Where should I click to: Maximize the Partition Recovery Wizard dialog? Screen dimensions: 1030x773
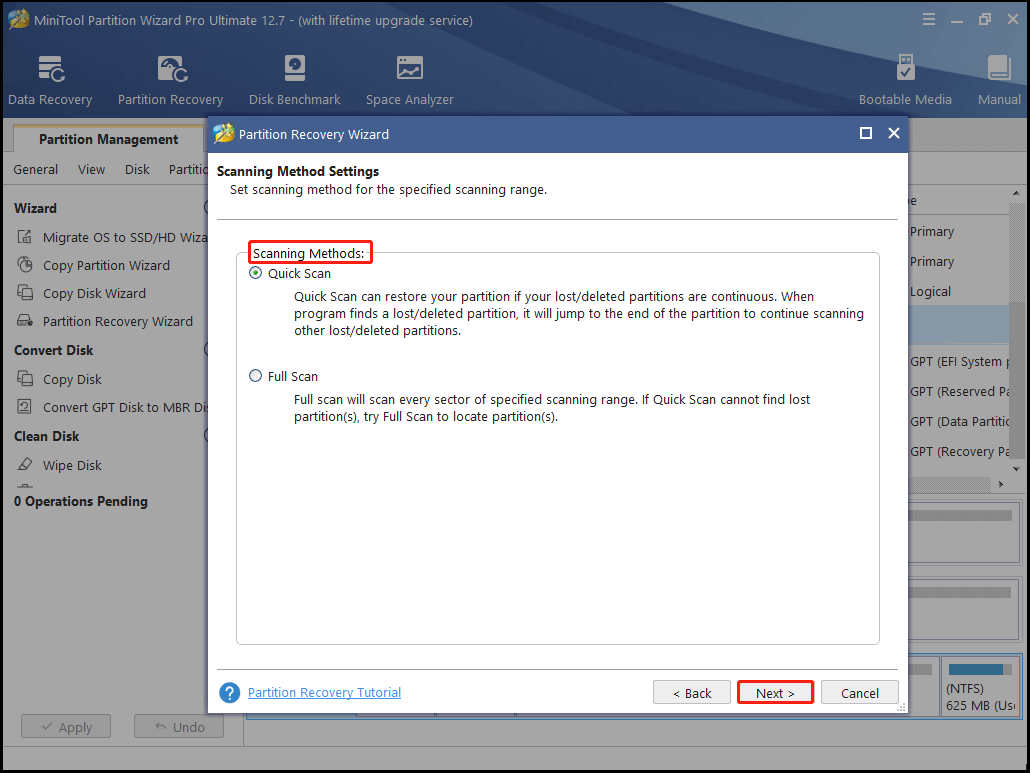(866, 133)
